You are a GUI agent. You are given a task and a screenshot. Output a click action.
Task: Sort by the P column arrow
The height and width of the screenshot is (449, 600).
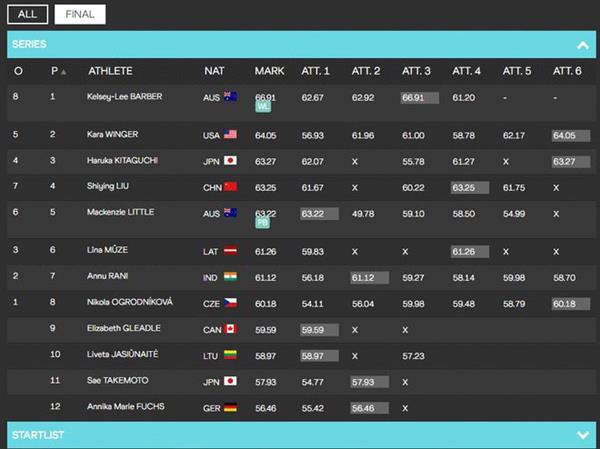[x=64, y=72]
